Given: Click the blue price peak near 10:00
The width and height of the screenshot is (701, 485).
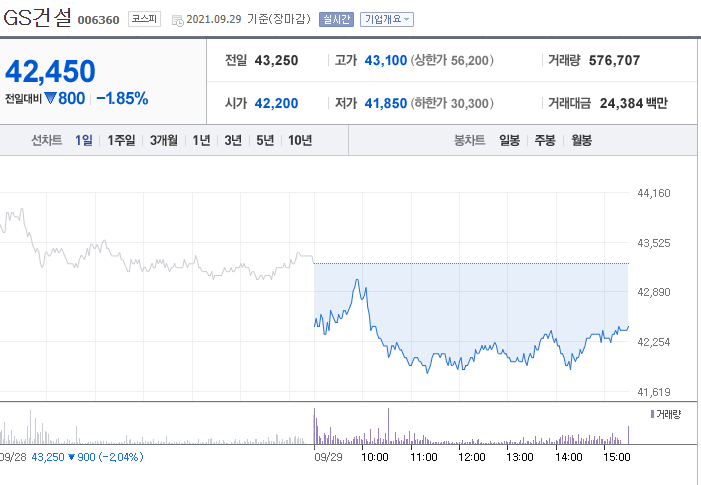Looking at the screenshot, I should click(x=357, y=280).
